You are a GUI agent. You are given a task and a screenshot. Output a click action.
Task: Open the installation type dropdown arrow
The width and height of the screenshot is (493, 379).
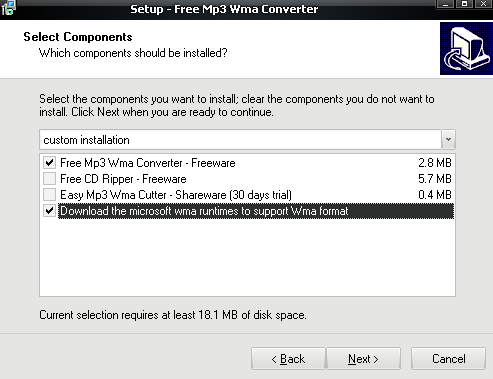448,140
